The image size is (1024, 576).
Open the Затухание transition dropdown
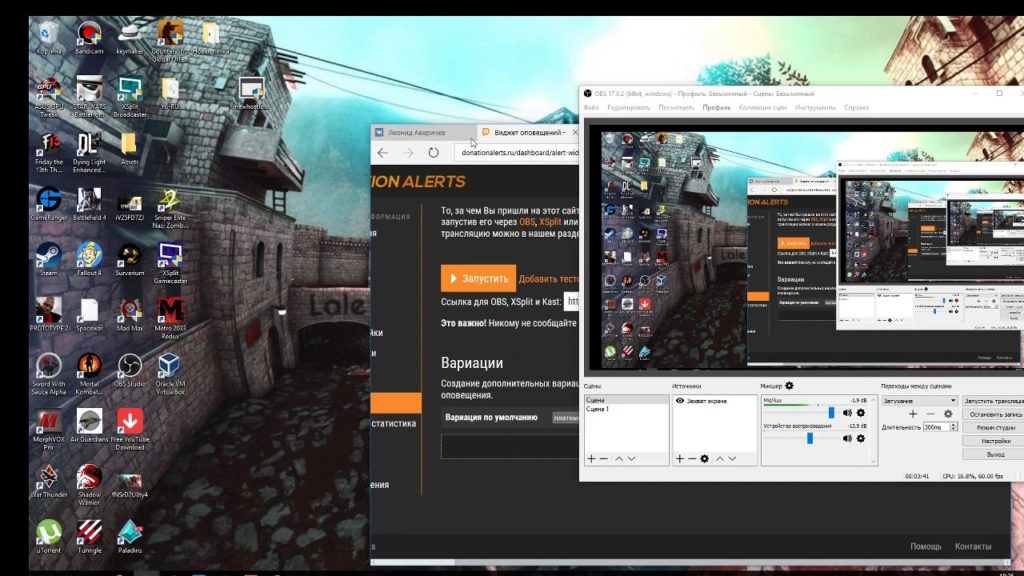pyautogui.click(x=920, y=400)
